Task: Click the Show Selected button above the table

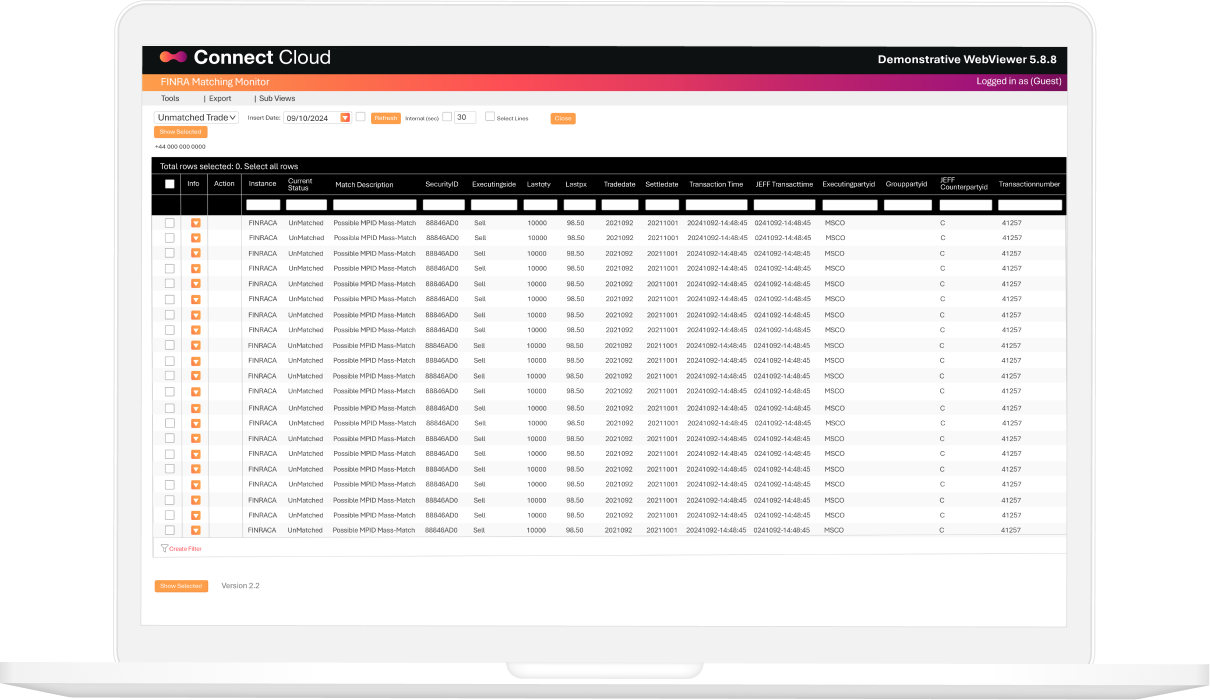Action: click(181, 132)
